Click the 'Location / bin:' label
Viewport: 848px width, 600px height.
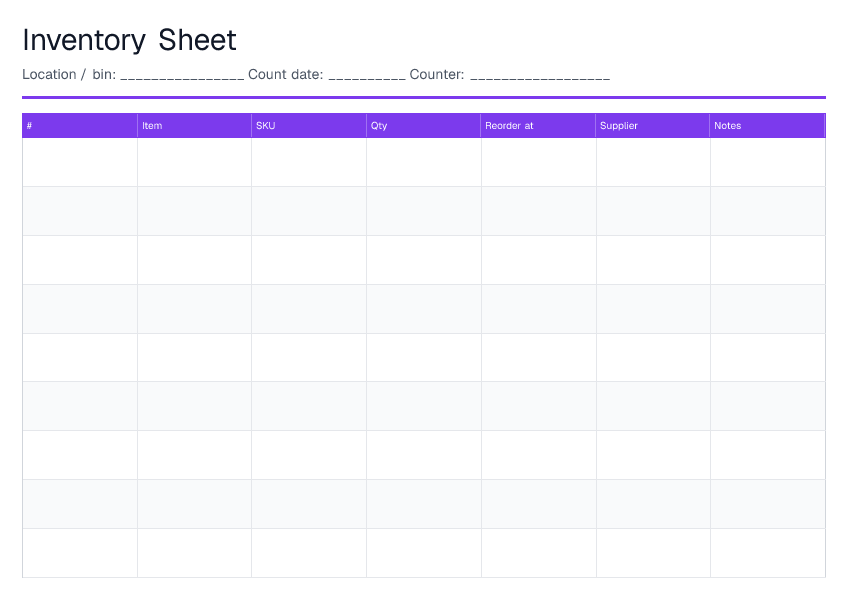[69, 74]
